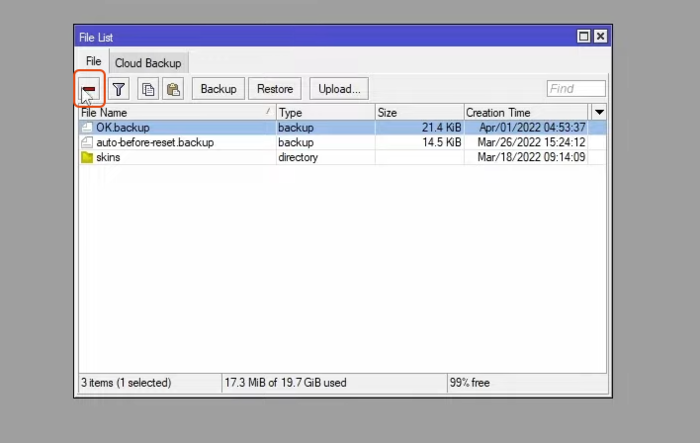
Task: Switch to the Cloud Backup tab
Action: (148, 63)
